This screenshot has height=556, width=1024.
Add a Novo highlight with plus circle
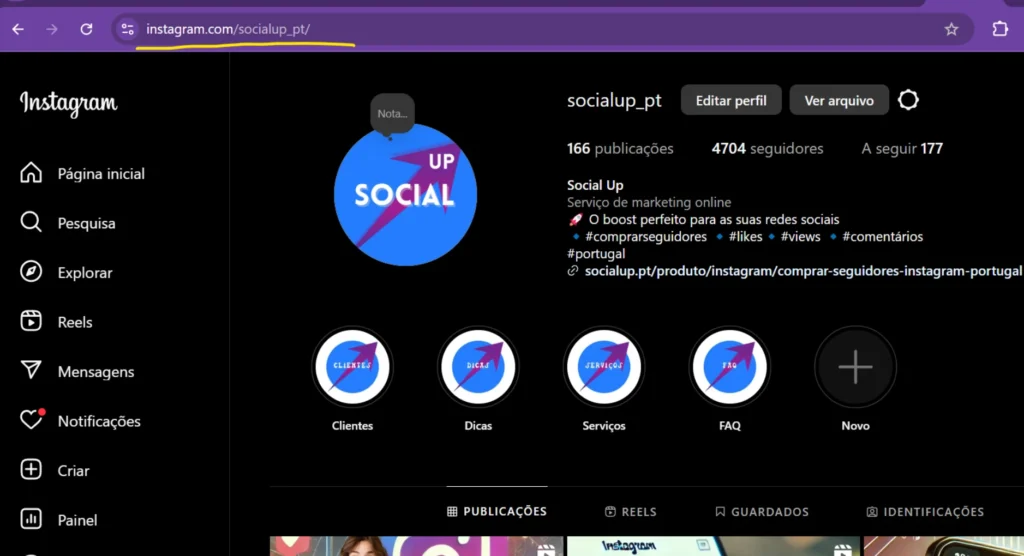tap(856, 367)
